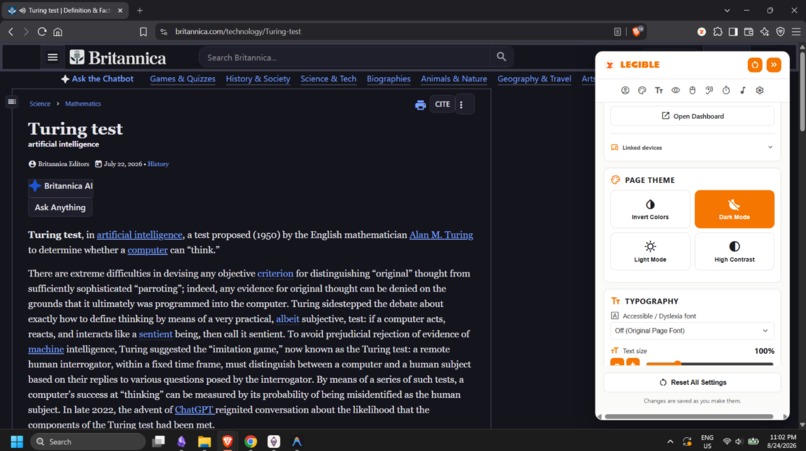
Task: Open History & Society menu
Action: click(258, 79)
